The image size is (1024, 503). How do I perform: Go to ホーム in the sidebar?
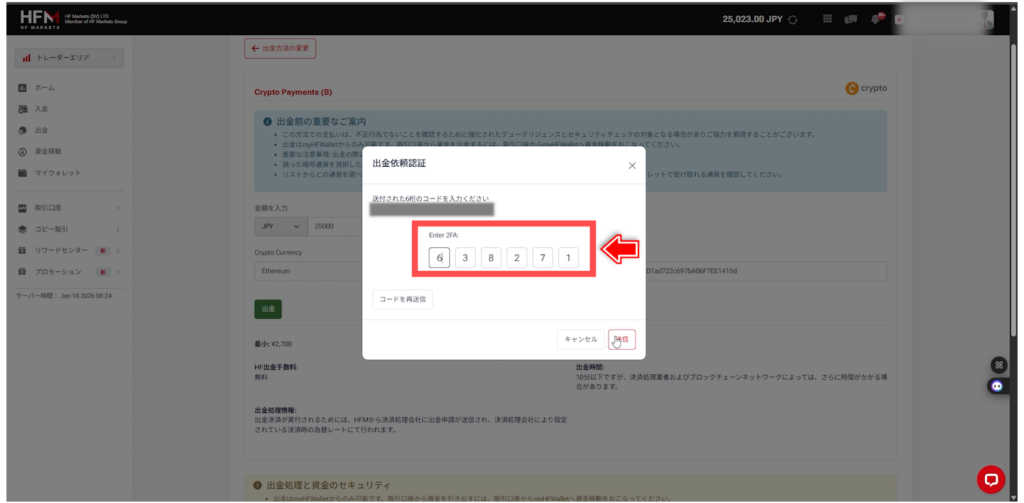pos(45,88)
